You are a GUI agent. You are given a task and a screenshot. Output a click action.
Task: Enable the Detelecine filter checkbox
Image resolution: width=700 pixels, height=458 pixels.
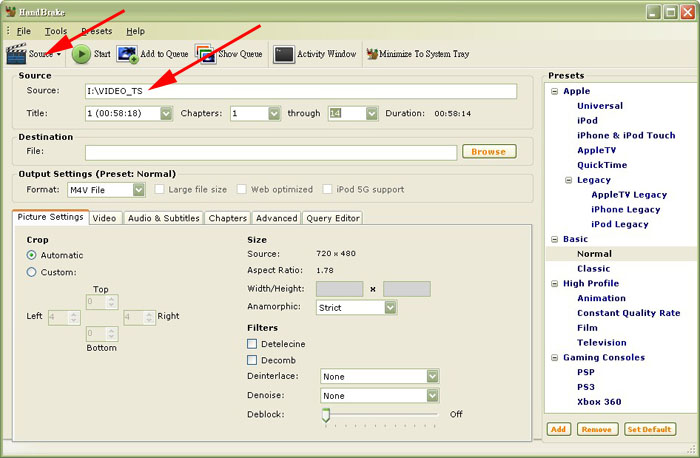point(252,343)
